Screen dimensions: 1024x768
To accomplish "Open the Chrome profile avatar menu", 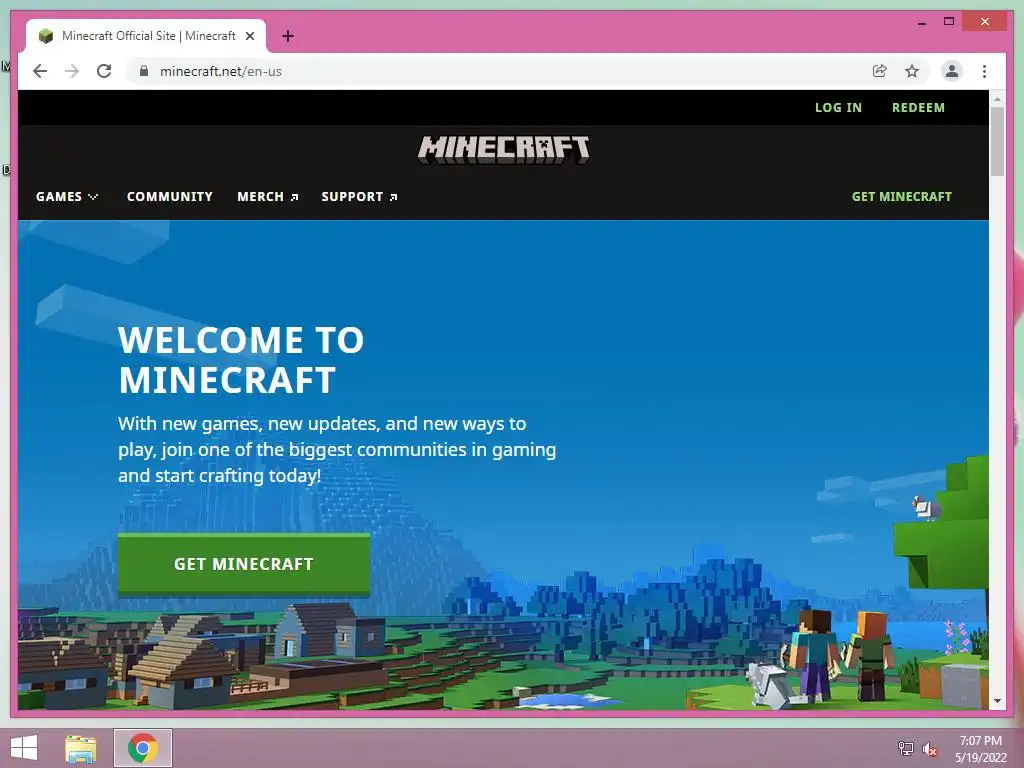I will coord(952,71).
